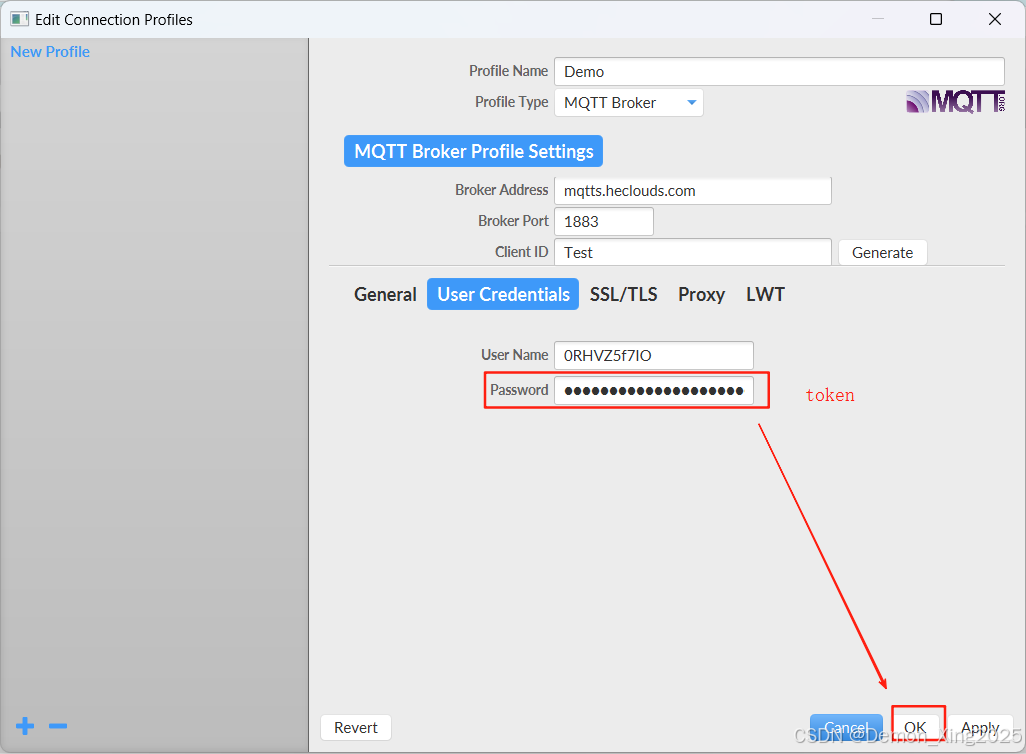Click MQTT Broker Profile Settings header
This screenshot has height=754, width=1026.
click(473, 151)
